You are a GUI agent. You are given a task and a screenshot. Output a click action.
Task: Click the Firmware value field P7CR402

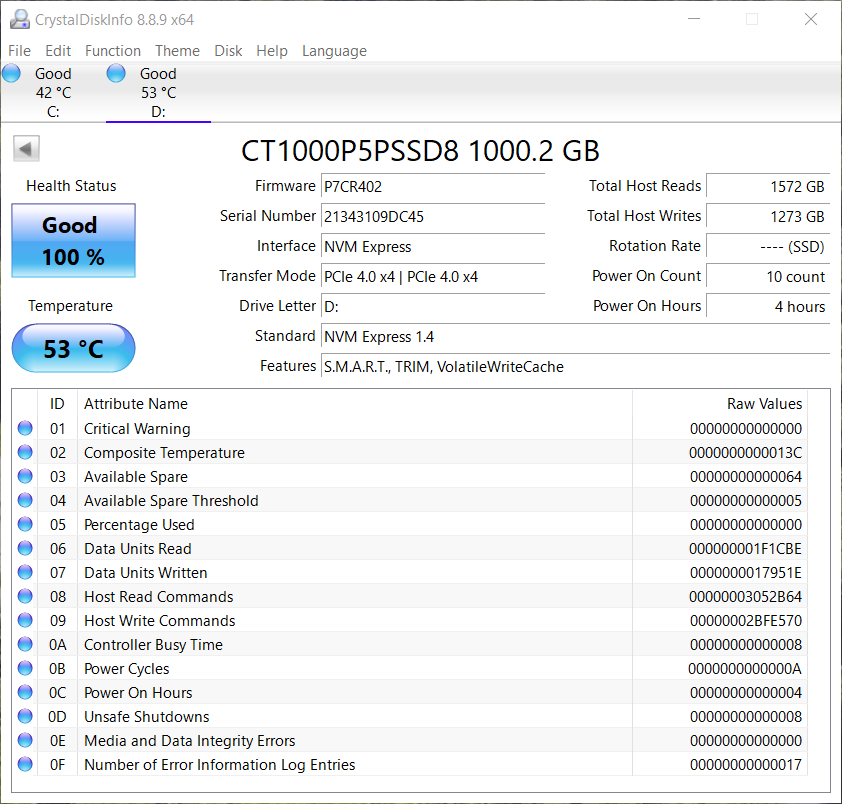pos(432,186)
